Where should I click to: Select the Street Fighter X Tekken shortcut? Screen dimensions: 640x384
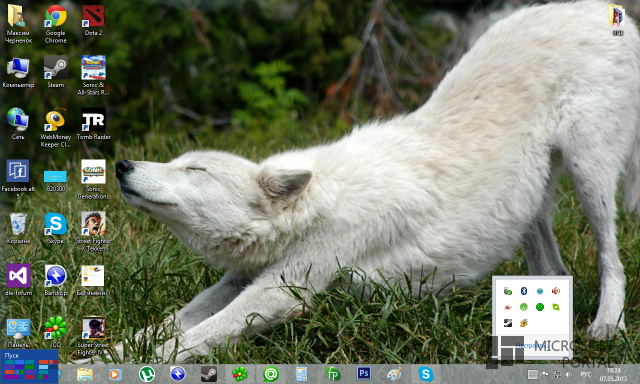(93, 231)
